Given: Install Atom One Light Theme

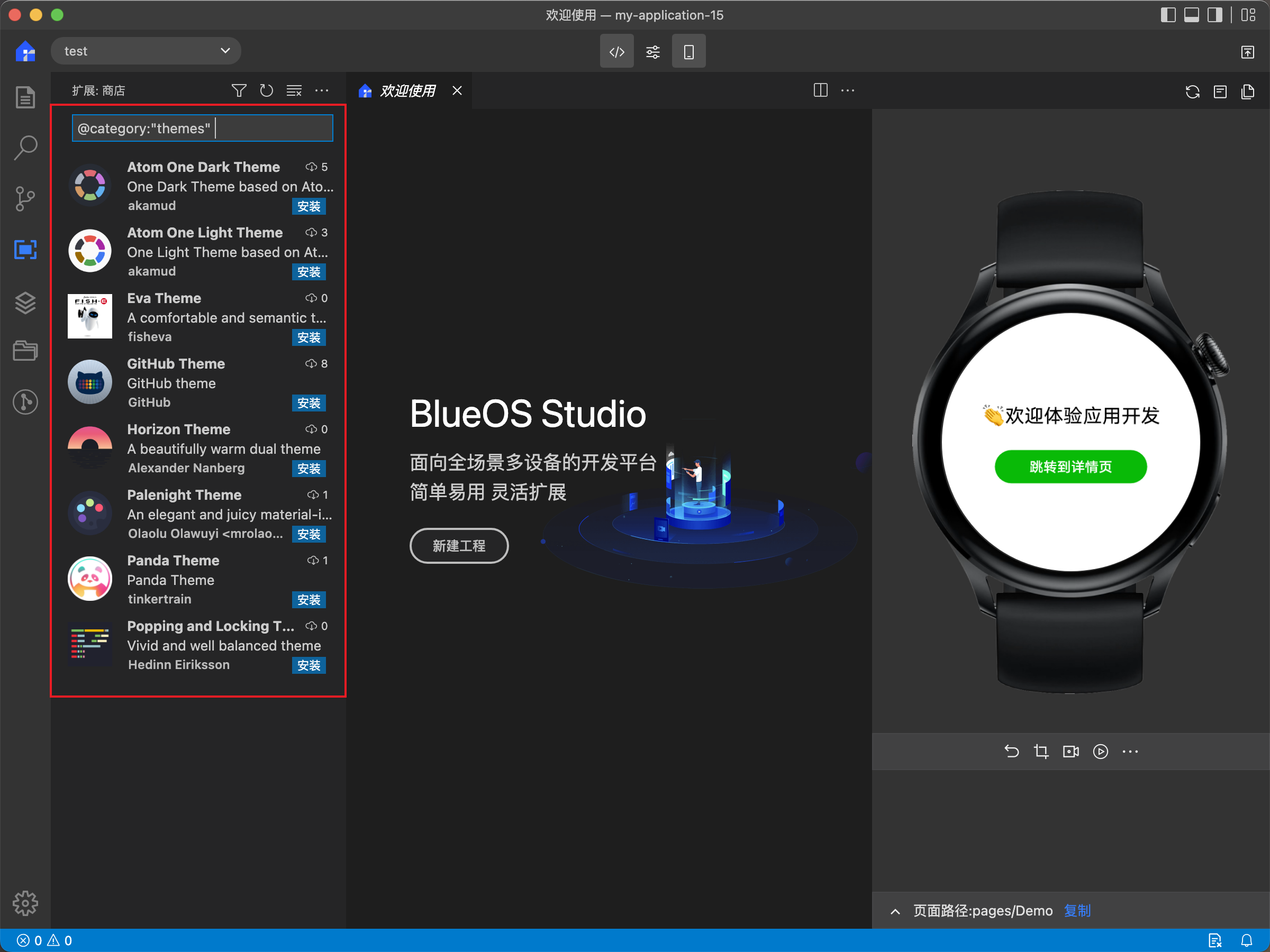Looking at the screenshot, I should click(309, 271).
